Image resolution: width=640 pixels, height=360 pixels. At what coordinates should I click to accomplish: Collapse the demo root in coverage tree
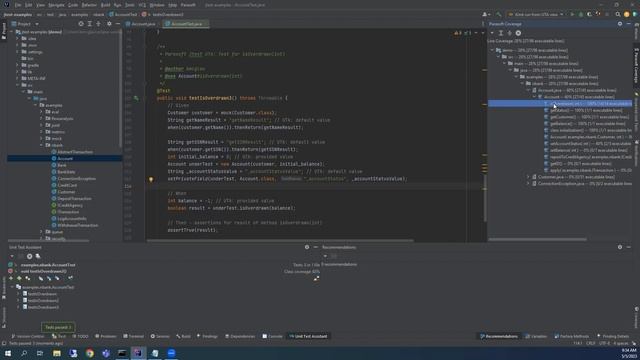click(493, 50)
